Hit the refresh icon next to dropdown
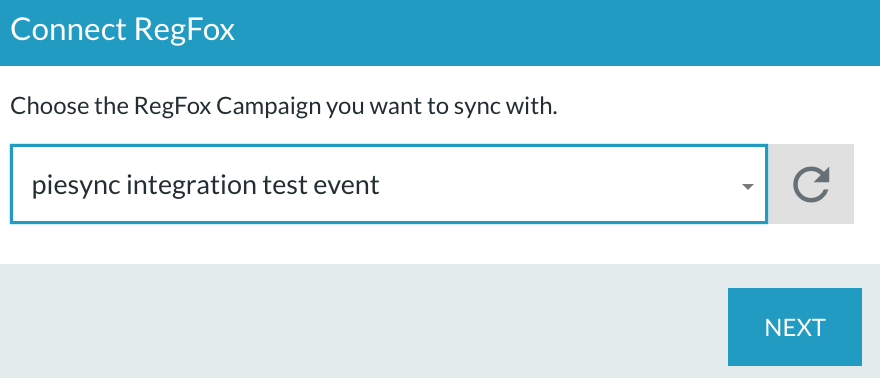880x378 pixels. coord(811,185)
